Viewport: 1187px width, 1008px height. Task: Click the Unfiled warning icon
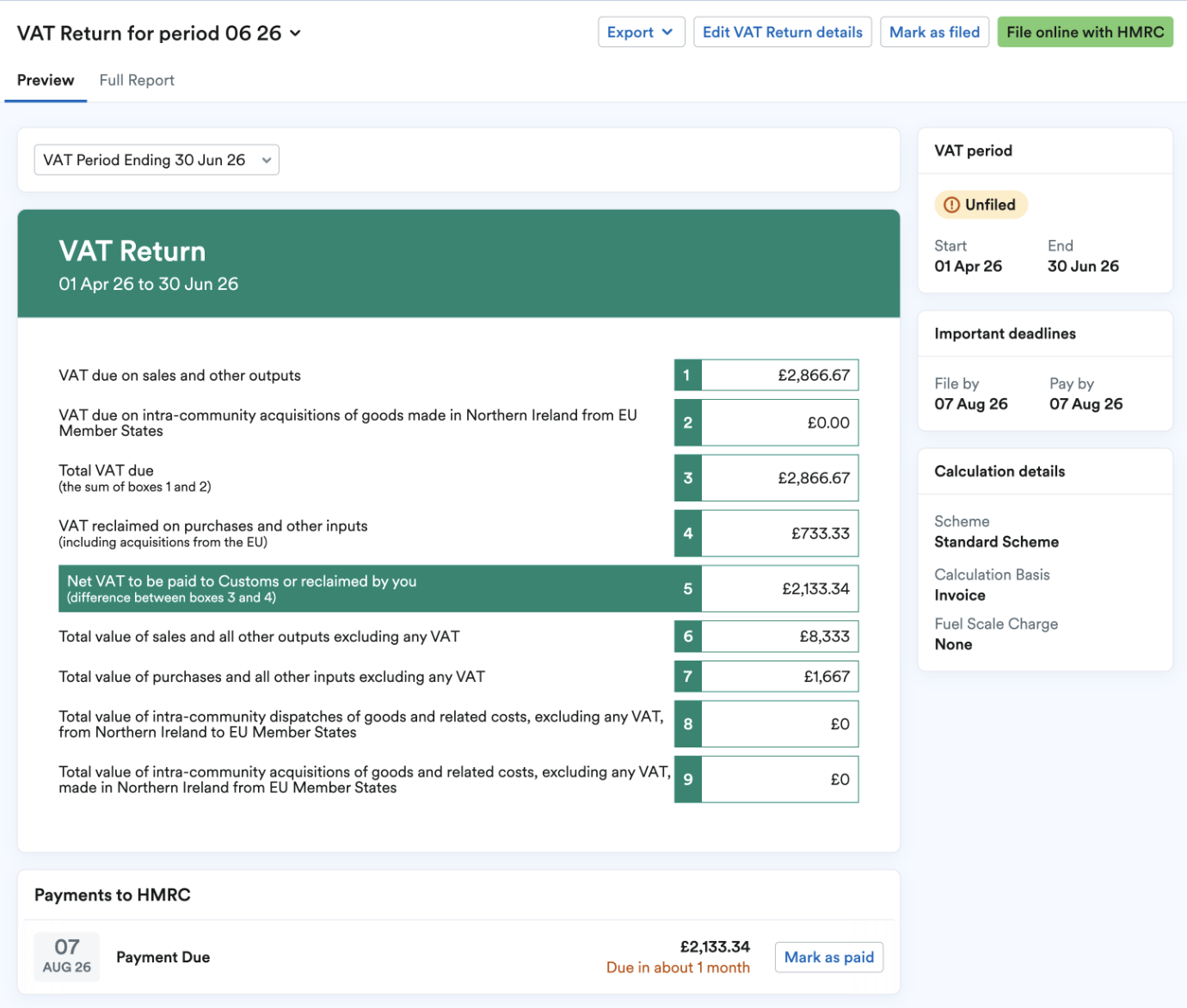pyautogui.click(x=951, y=205)
